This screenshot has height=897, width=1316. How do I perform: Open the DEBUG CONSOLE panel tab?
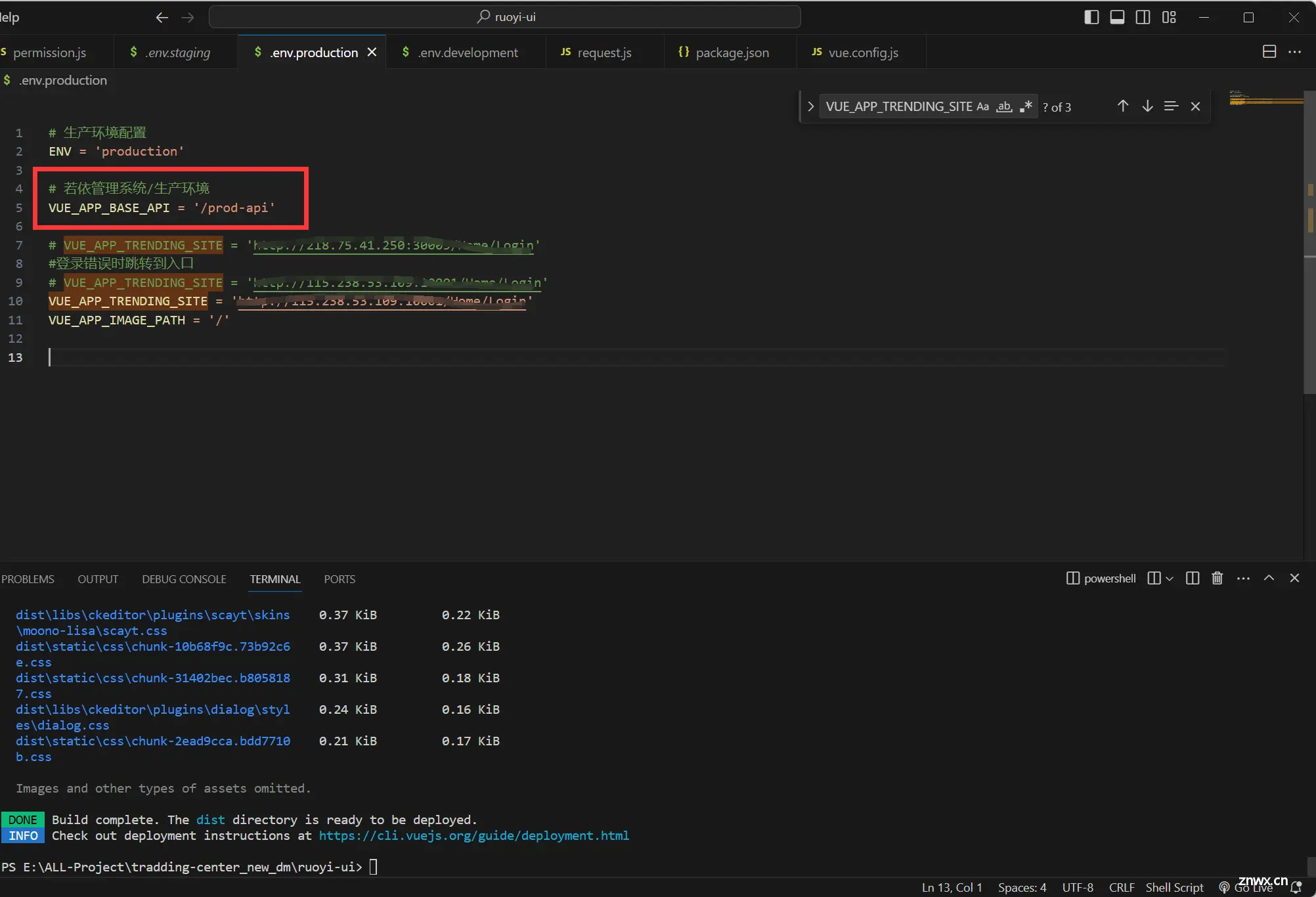184,579
